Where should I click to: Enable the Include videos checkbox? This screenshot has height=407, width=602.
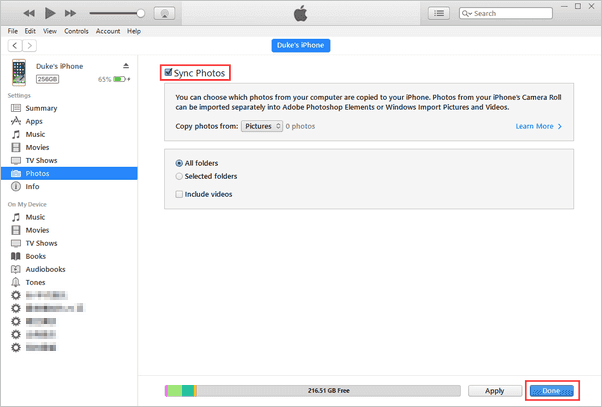[179, 194]
